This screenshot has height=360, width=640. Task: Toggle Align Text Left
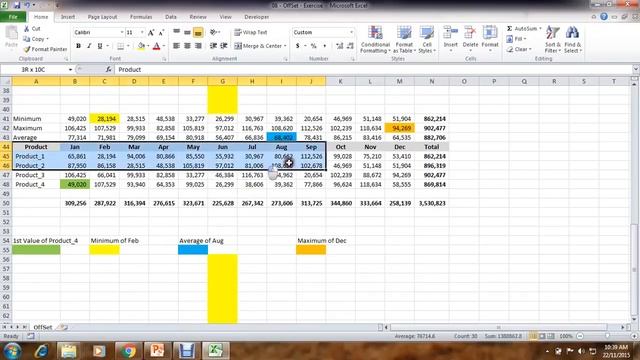[176, 46]
